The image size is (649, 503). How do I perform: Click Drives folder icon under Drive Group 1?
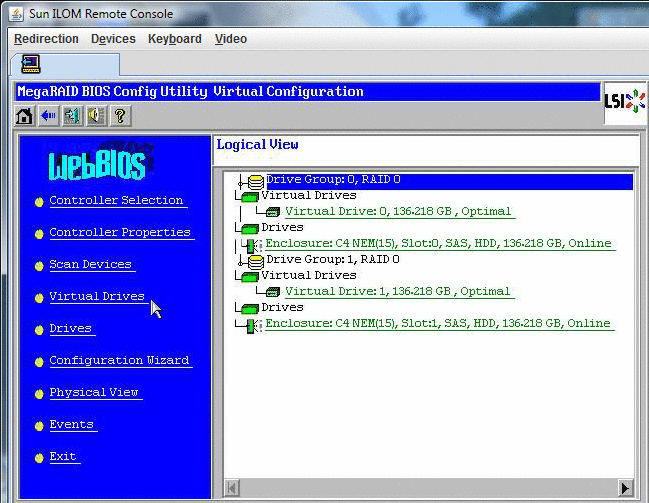tap(250, 308)
